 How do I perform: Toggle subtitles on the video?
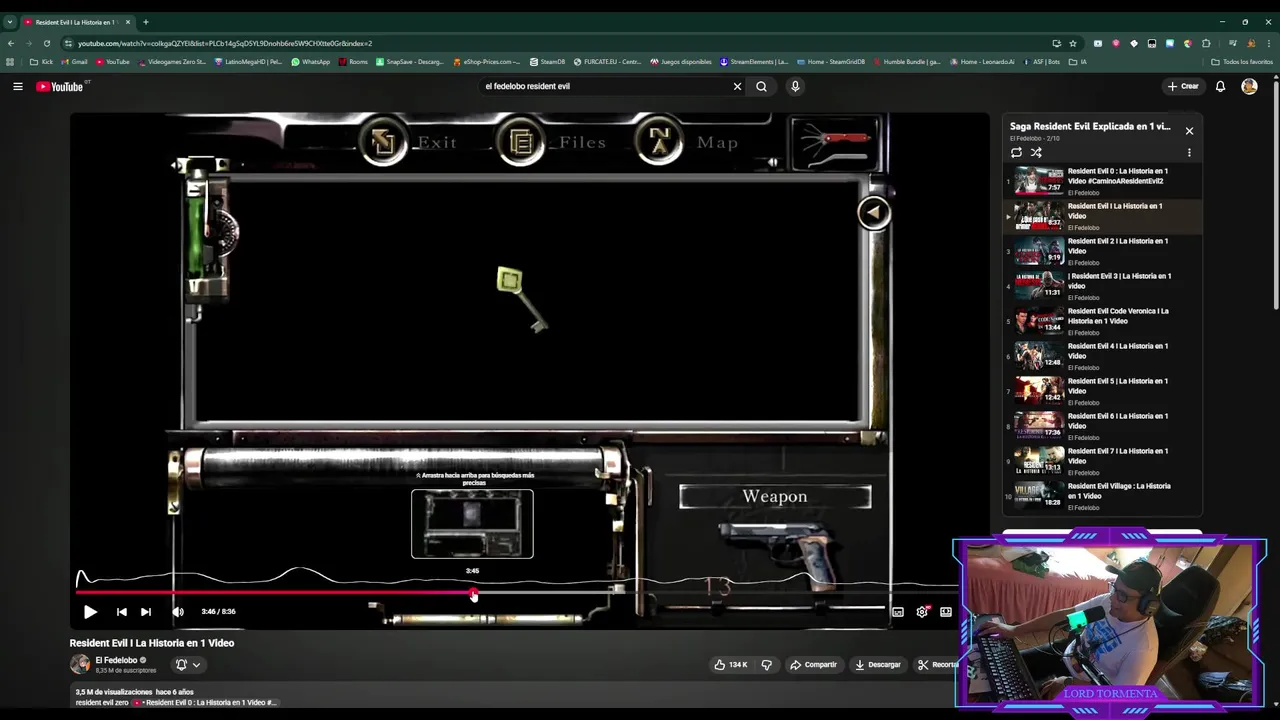tap(898, 612)
